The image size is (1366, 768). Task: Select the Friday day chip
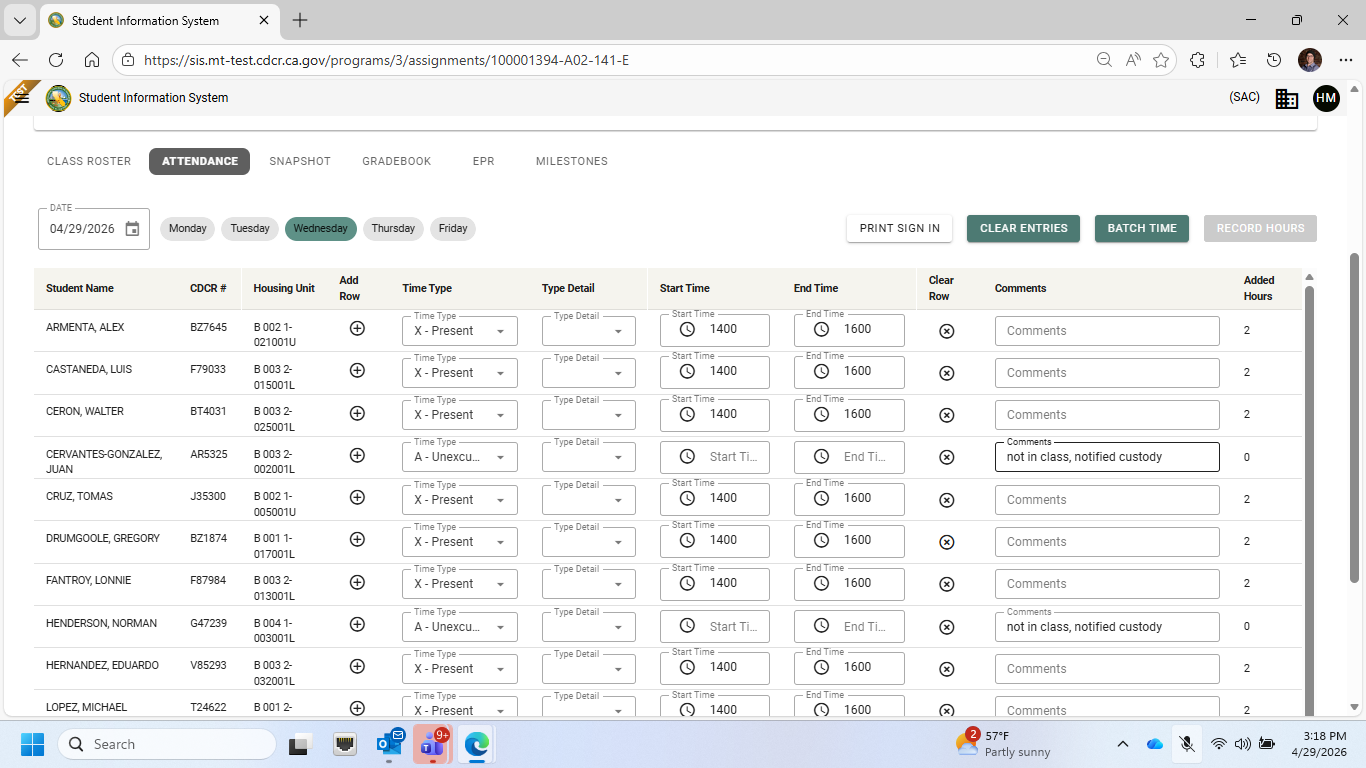(453, 229)
